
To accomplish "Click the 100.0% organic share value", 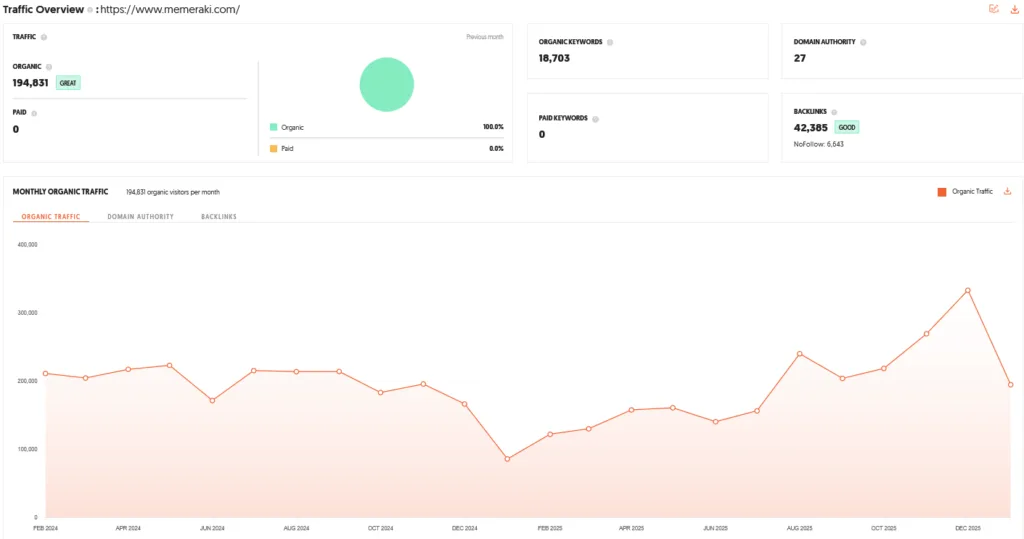I will 493,127.
